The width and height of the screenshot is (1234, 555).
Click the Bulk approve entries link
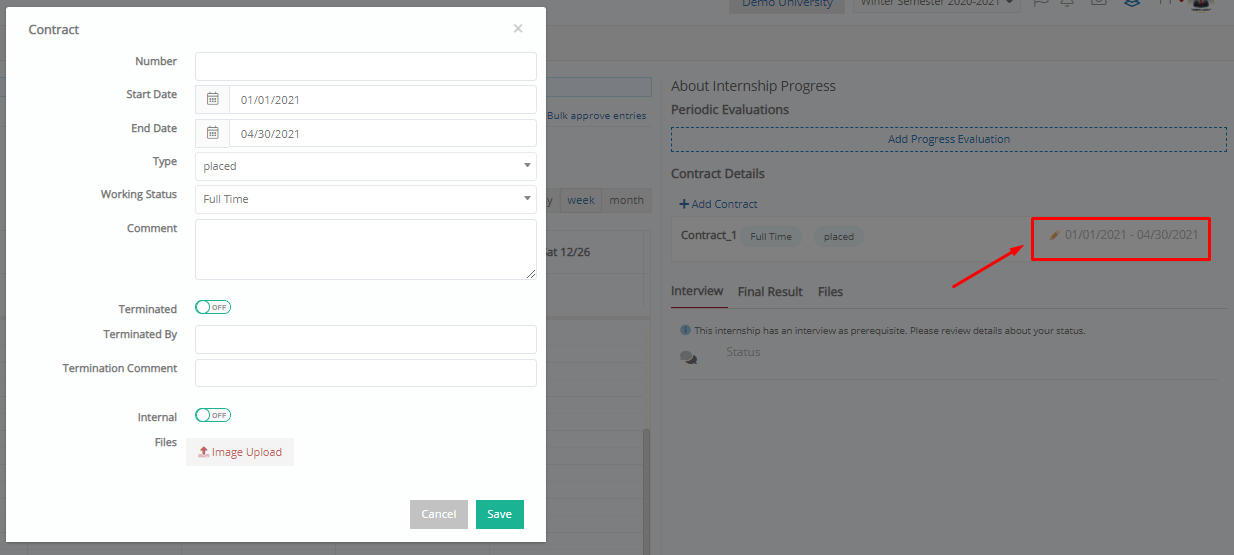point(596,116)
